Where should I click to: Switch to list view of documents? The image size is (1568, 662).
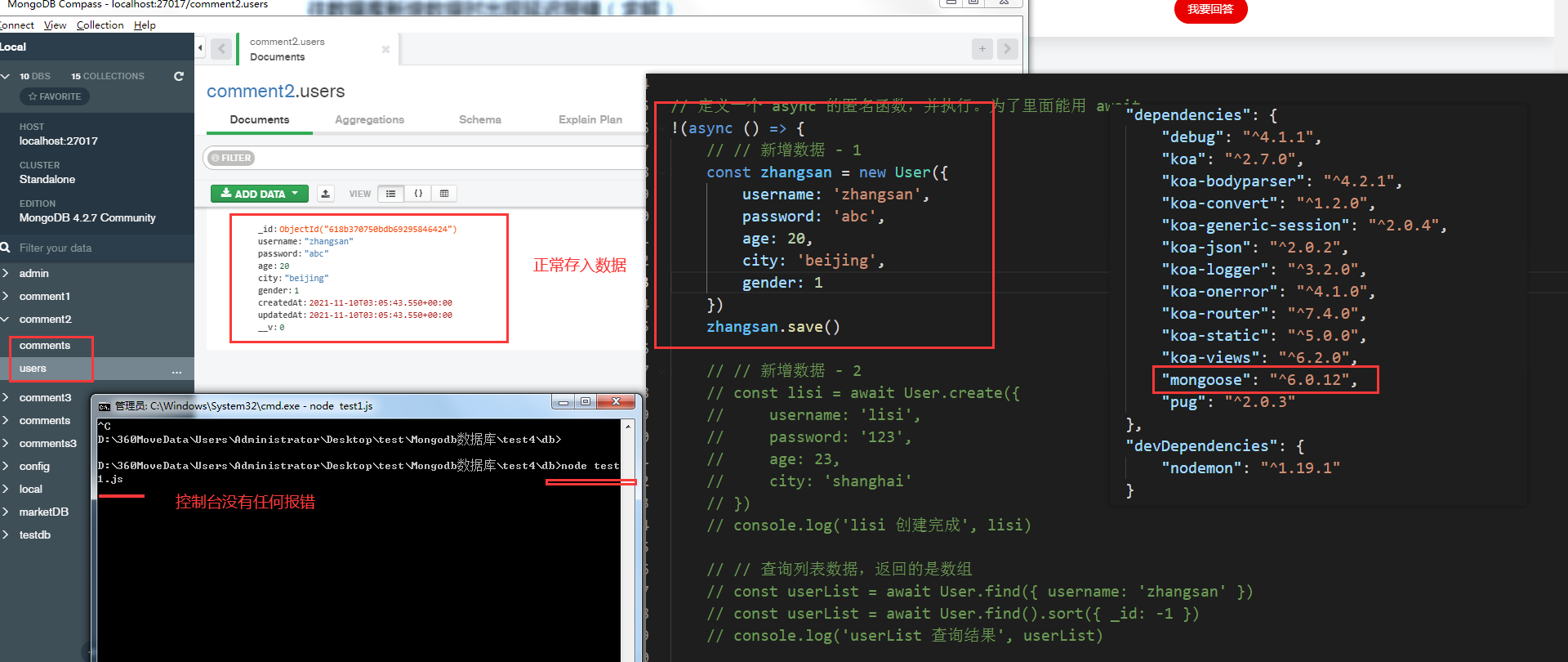[391, 194]
